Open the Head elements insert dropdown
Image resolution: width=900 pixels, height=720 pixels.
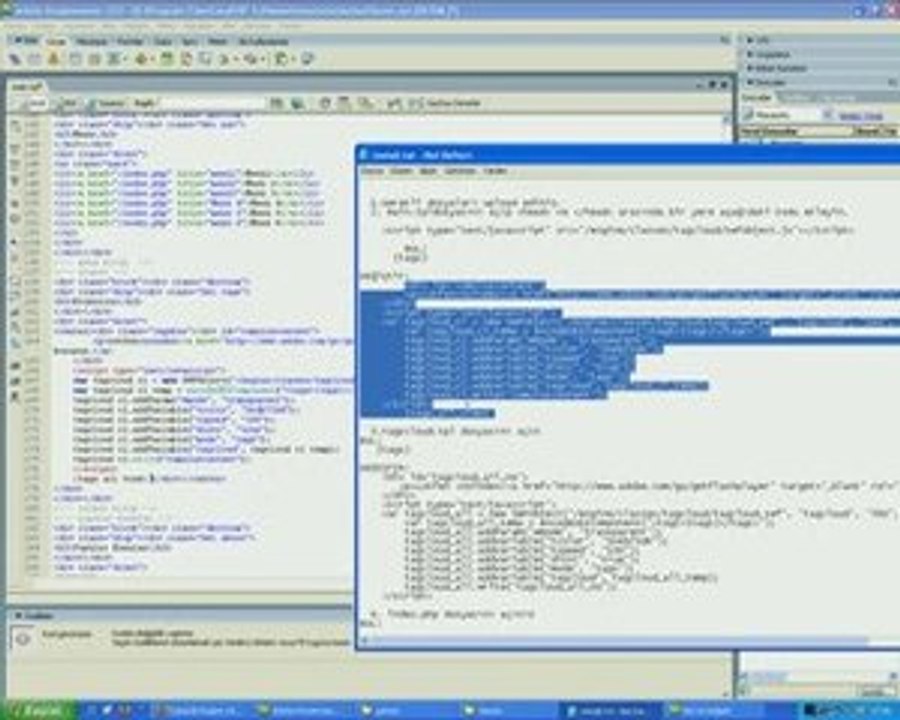click(x=227, y=59)
